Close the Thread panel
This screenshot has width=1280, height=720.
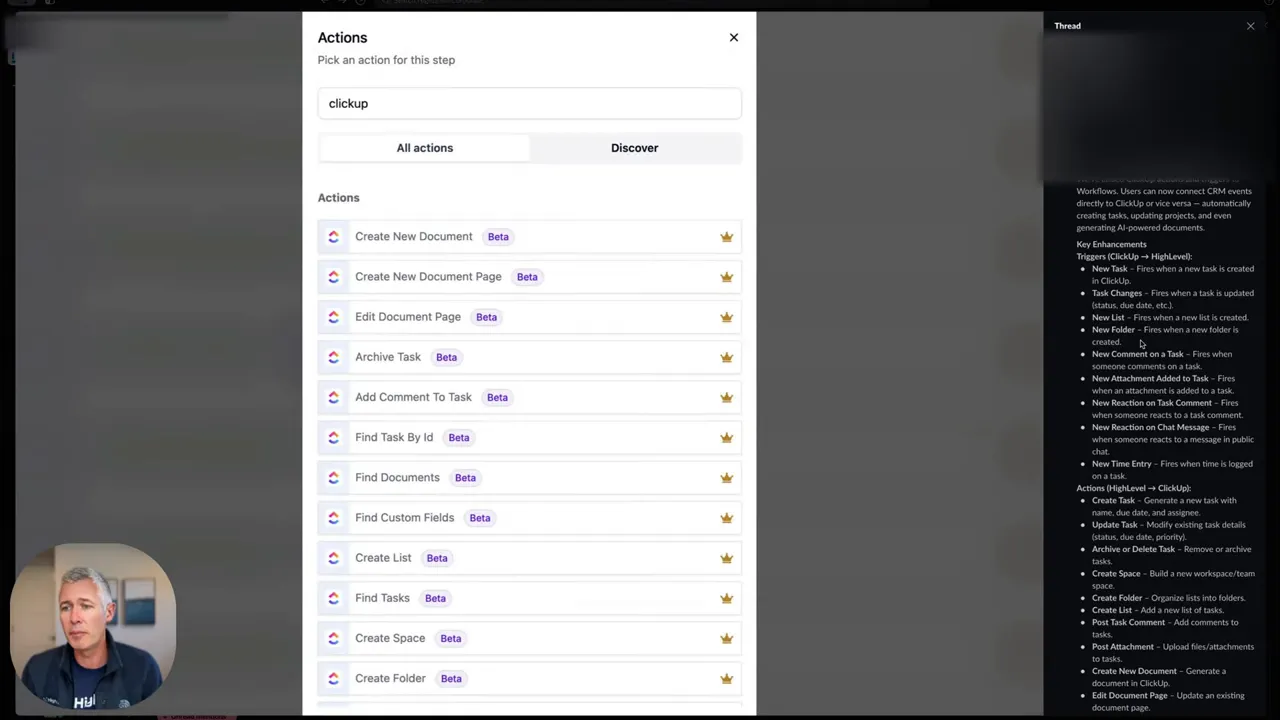click(x=1250, y=26)
